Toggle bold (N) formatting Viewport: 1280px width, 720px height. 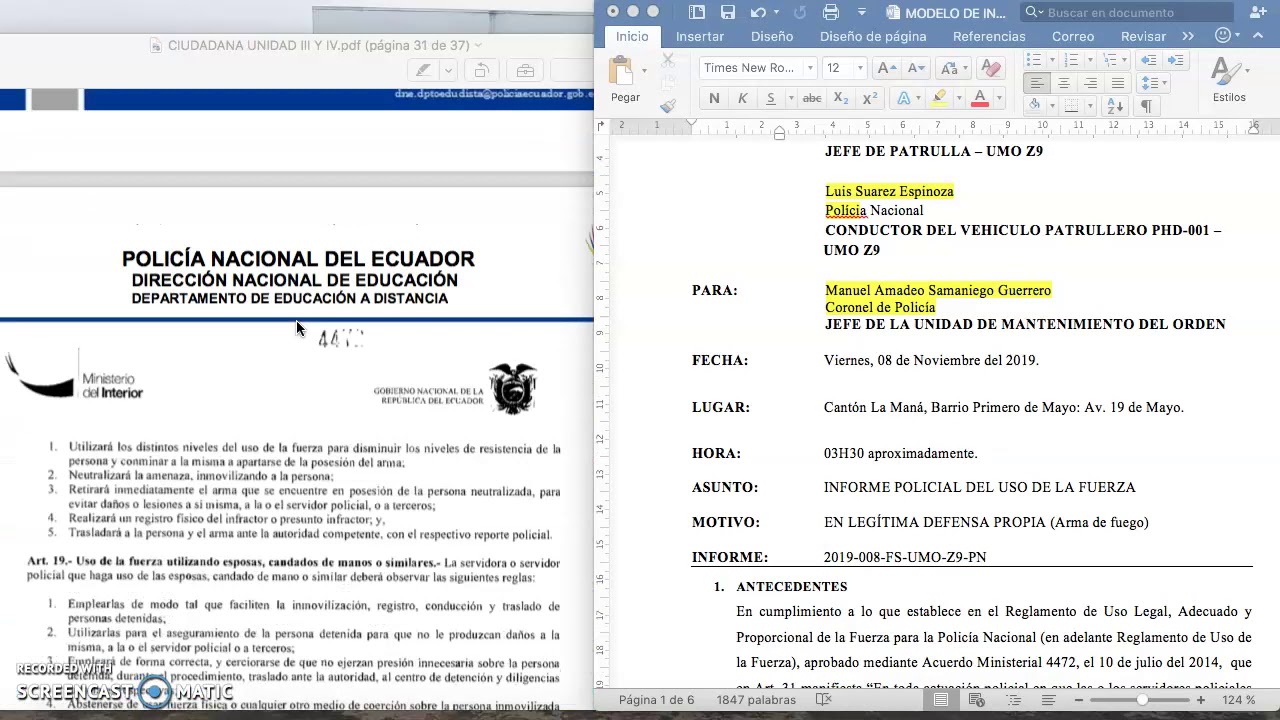[x=714, y=98]
